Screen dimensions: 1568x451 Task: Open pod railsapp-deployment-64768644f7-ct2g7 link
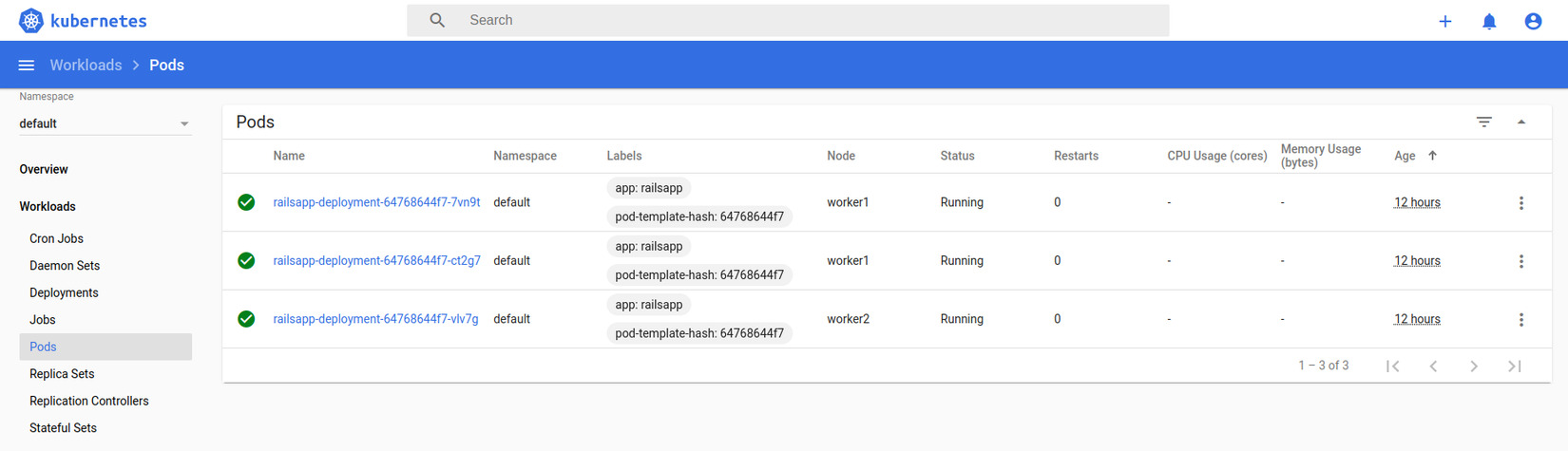pos(376,260)
